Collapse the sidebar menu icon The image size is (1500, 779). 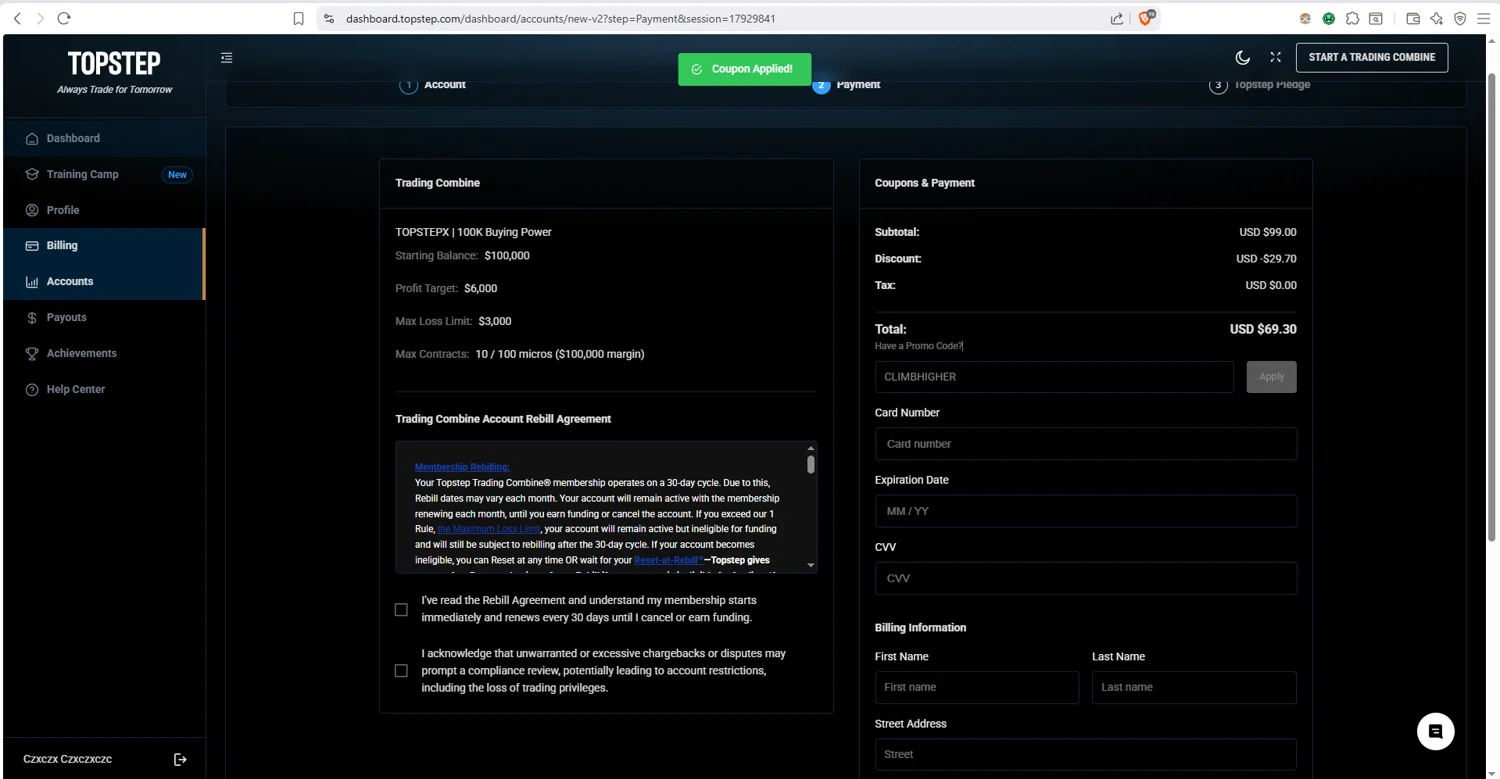pyautogui.click(x=227, y=58)
